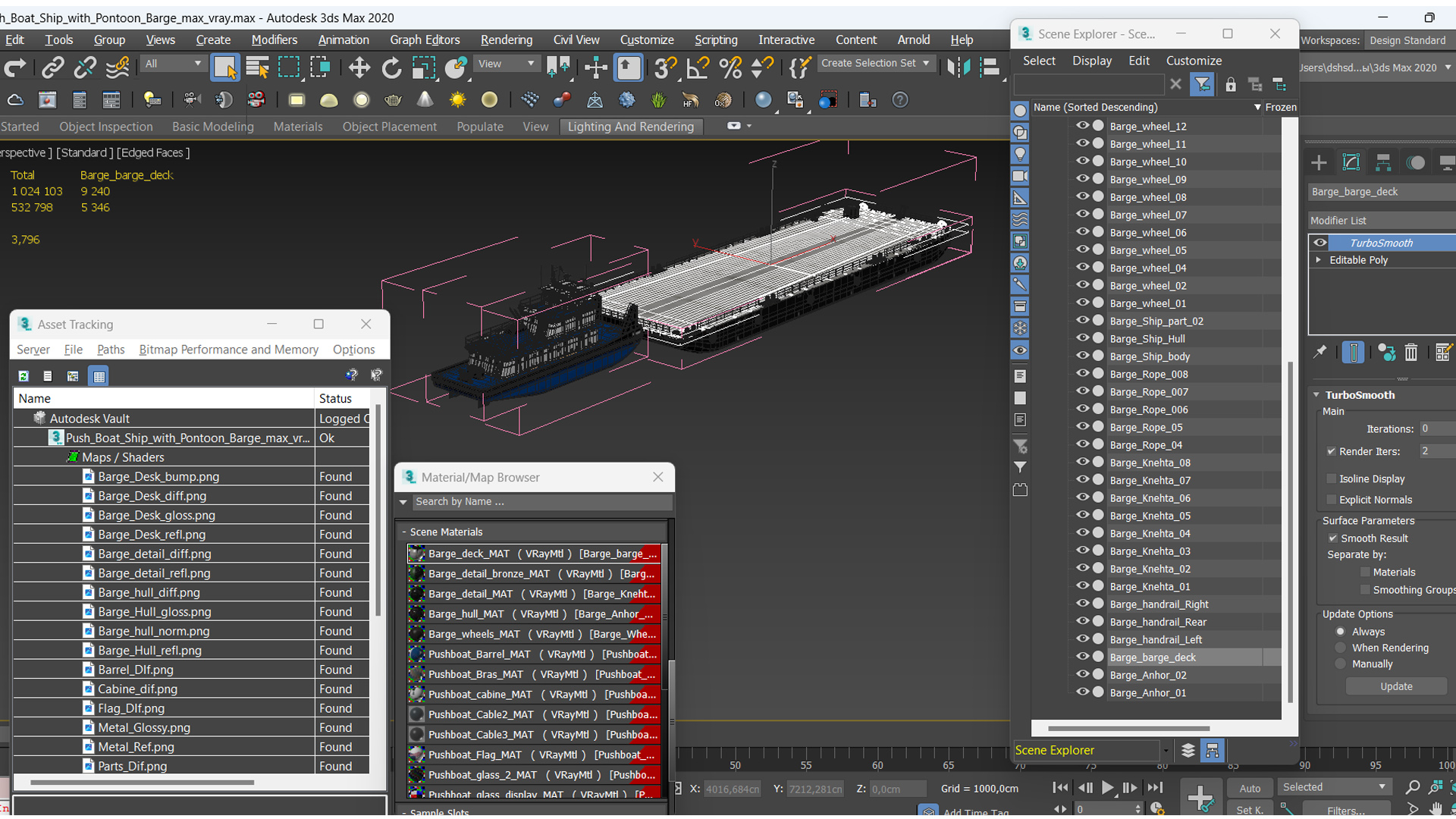Activate the Rotate tool
This screenshot has height=819, width=1456.
click(x=391, y=67)
